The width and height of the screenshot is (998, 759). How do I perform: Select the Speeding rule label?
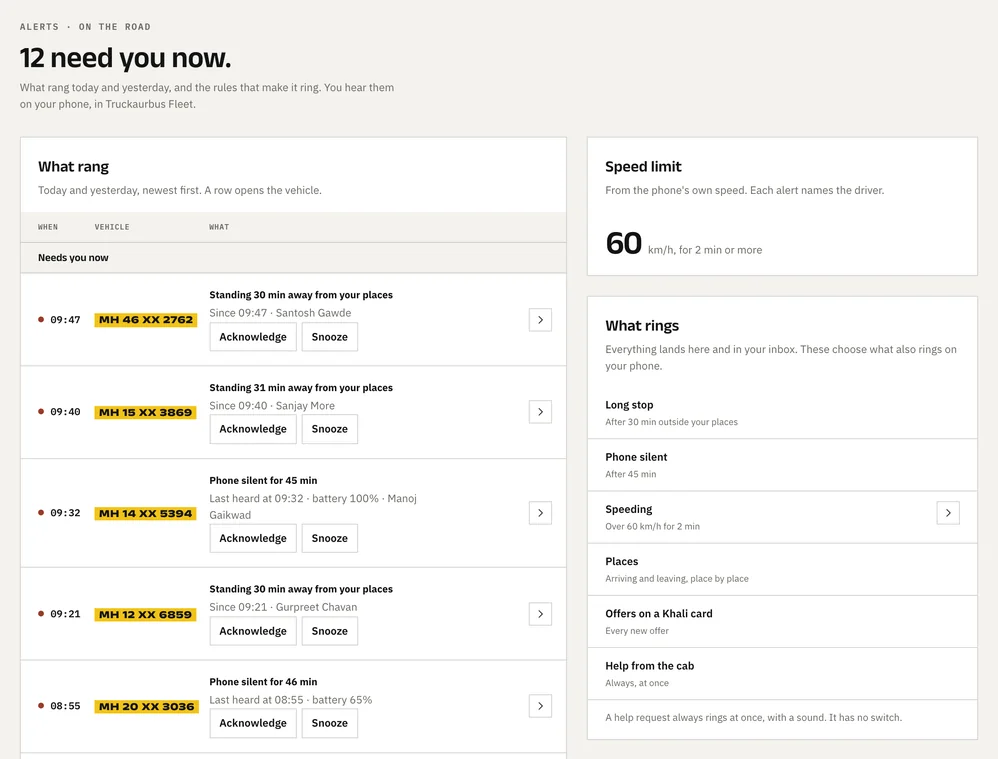(629, 509)
